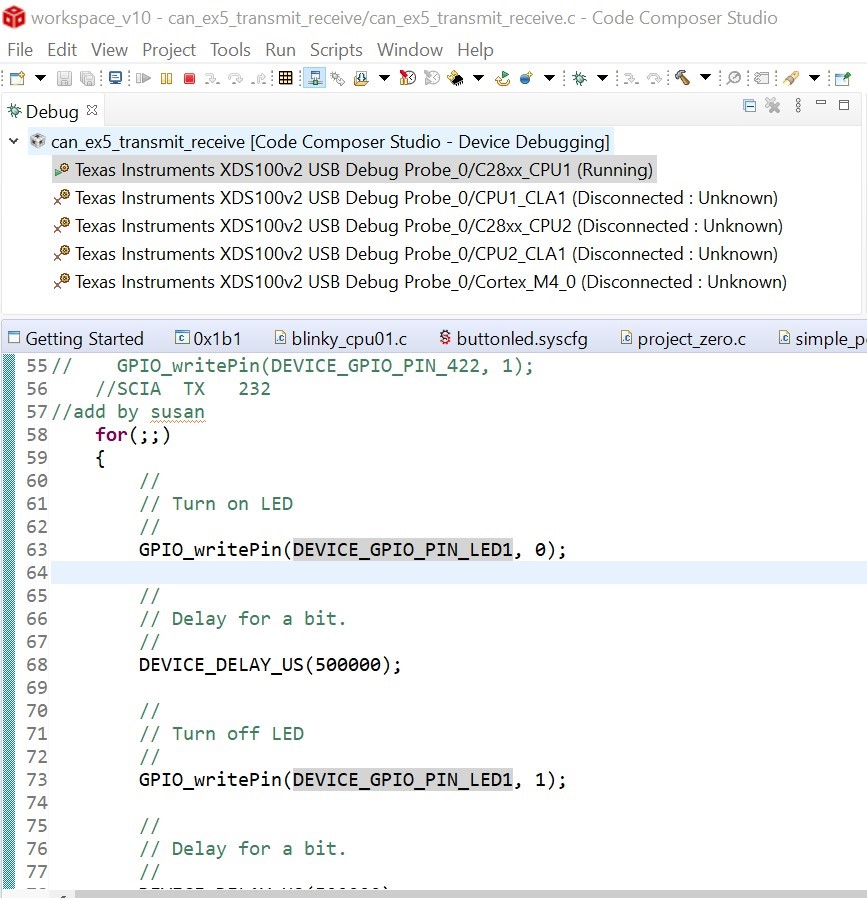Click the Step Over icon right of the Debug bug
Image resolution: width=867 pixels, height=898 pixels.
(x=654, y=78)
